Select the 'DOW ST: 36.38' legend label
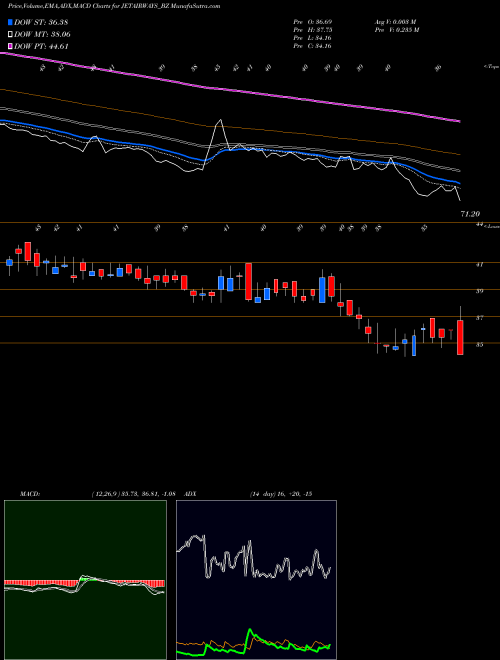Viewport: 500px width, 660px height. coord(41,22)
